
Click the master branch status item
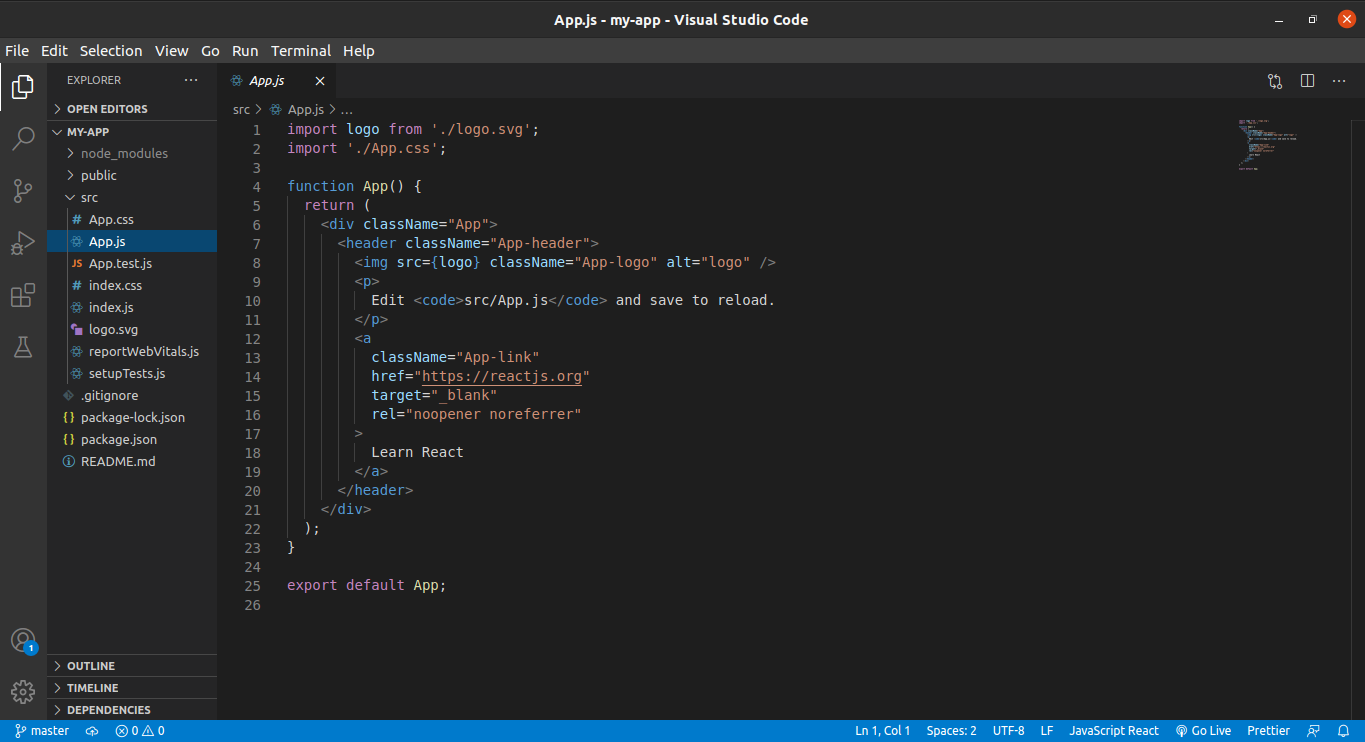coord(42,731)
